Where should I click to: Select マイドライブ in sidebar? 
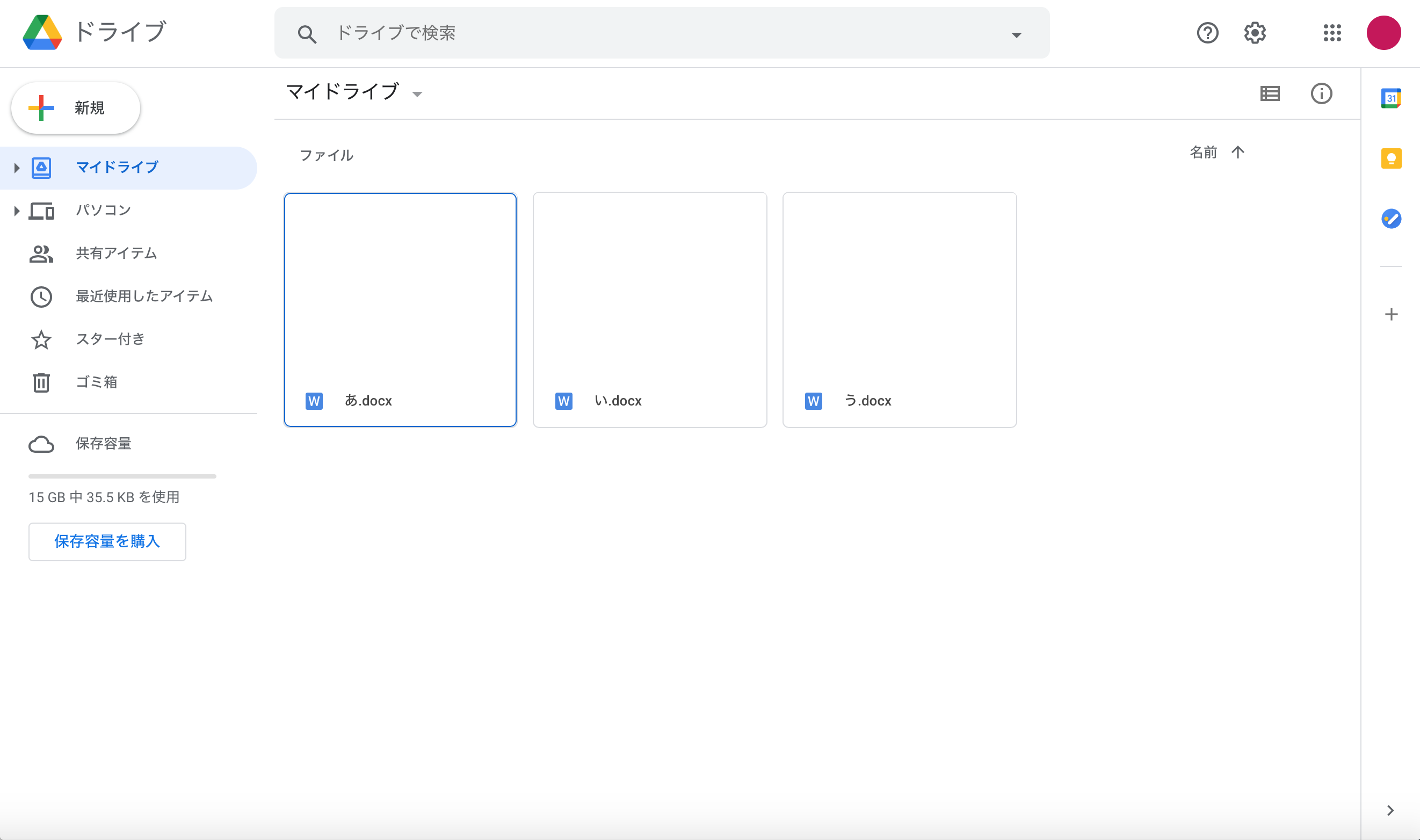pos(128,168)
